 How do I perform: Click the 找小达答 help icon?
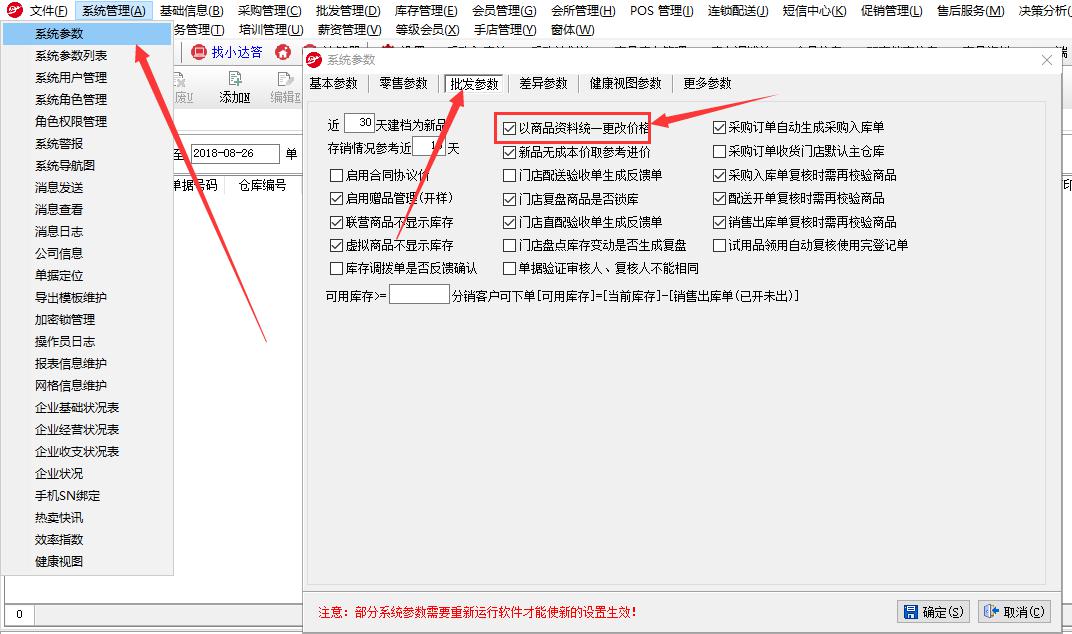(199, 52)
